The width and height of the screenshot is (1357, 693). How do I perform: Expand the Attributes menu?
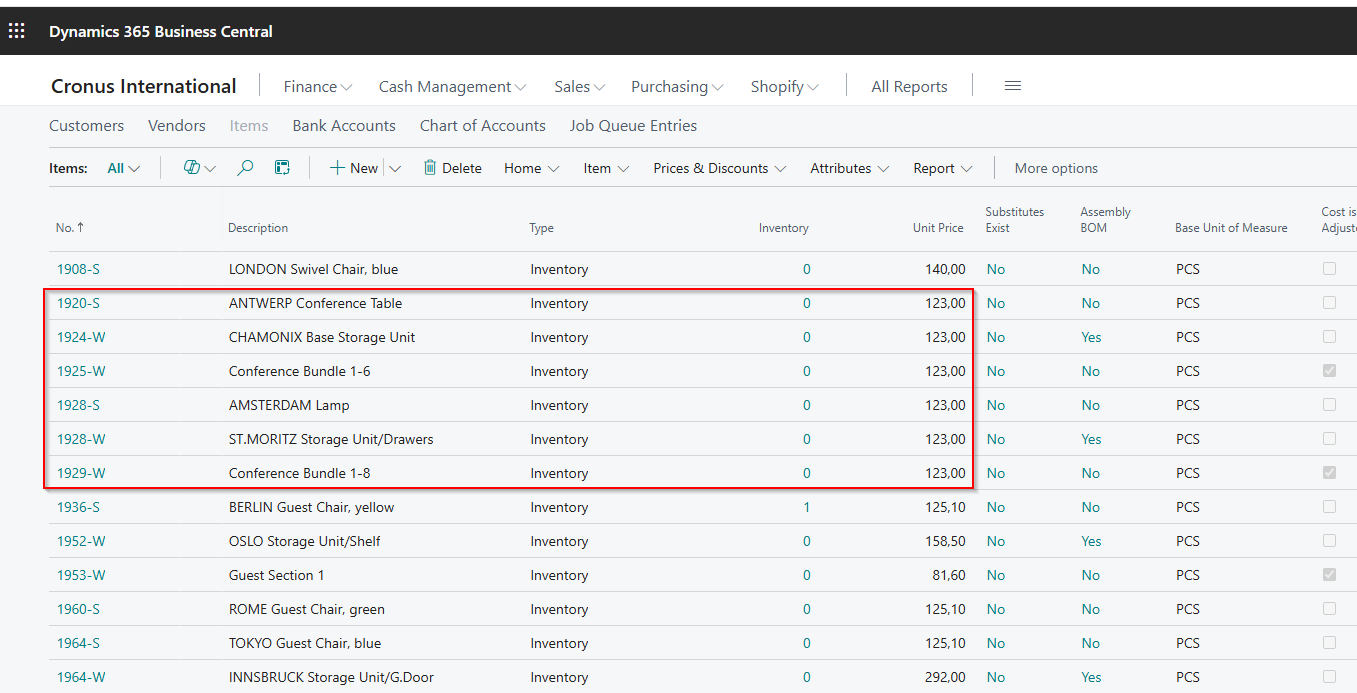point(850,168)
